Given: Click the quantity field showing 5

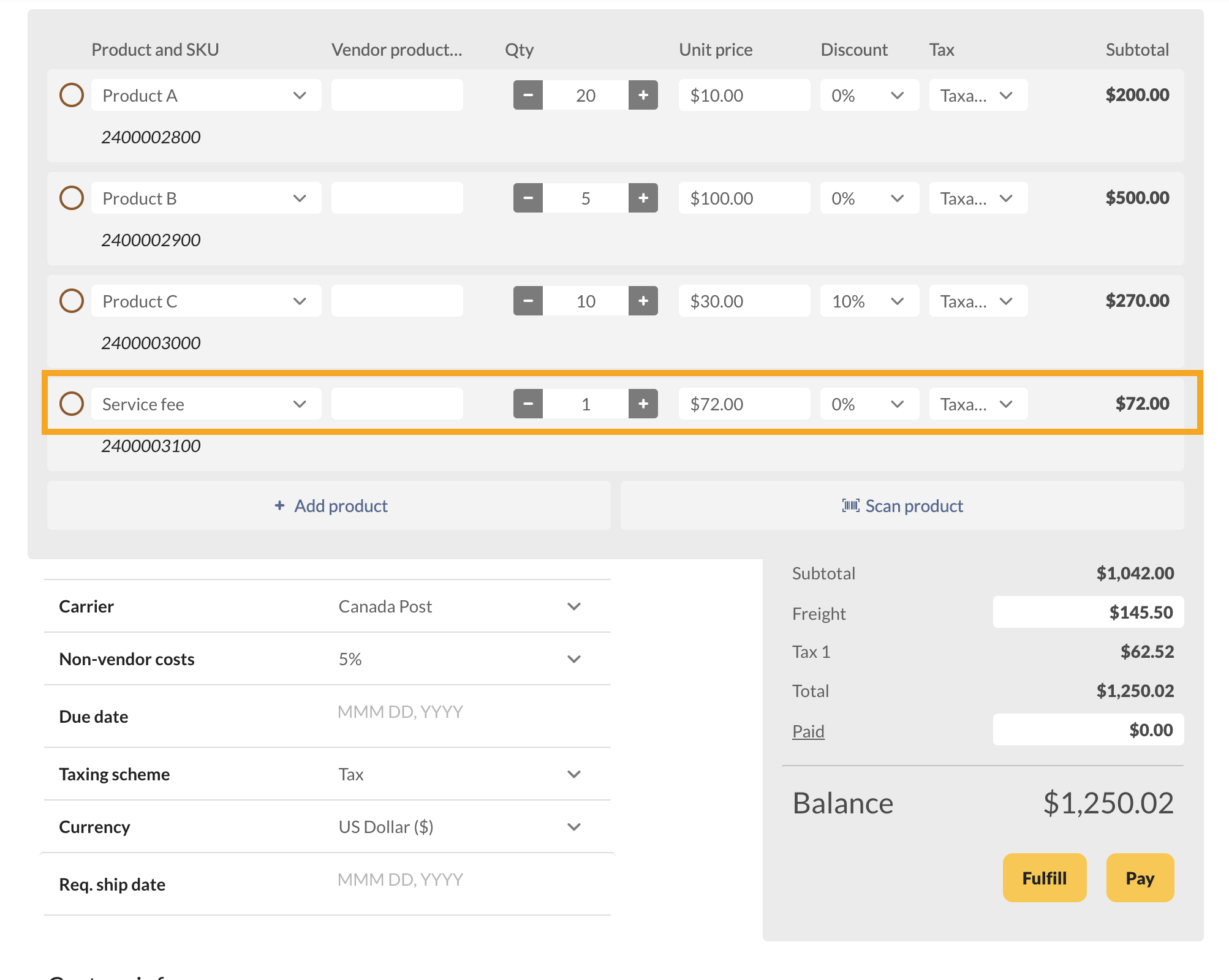Looking at the screenshot, I should 586,198.
